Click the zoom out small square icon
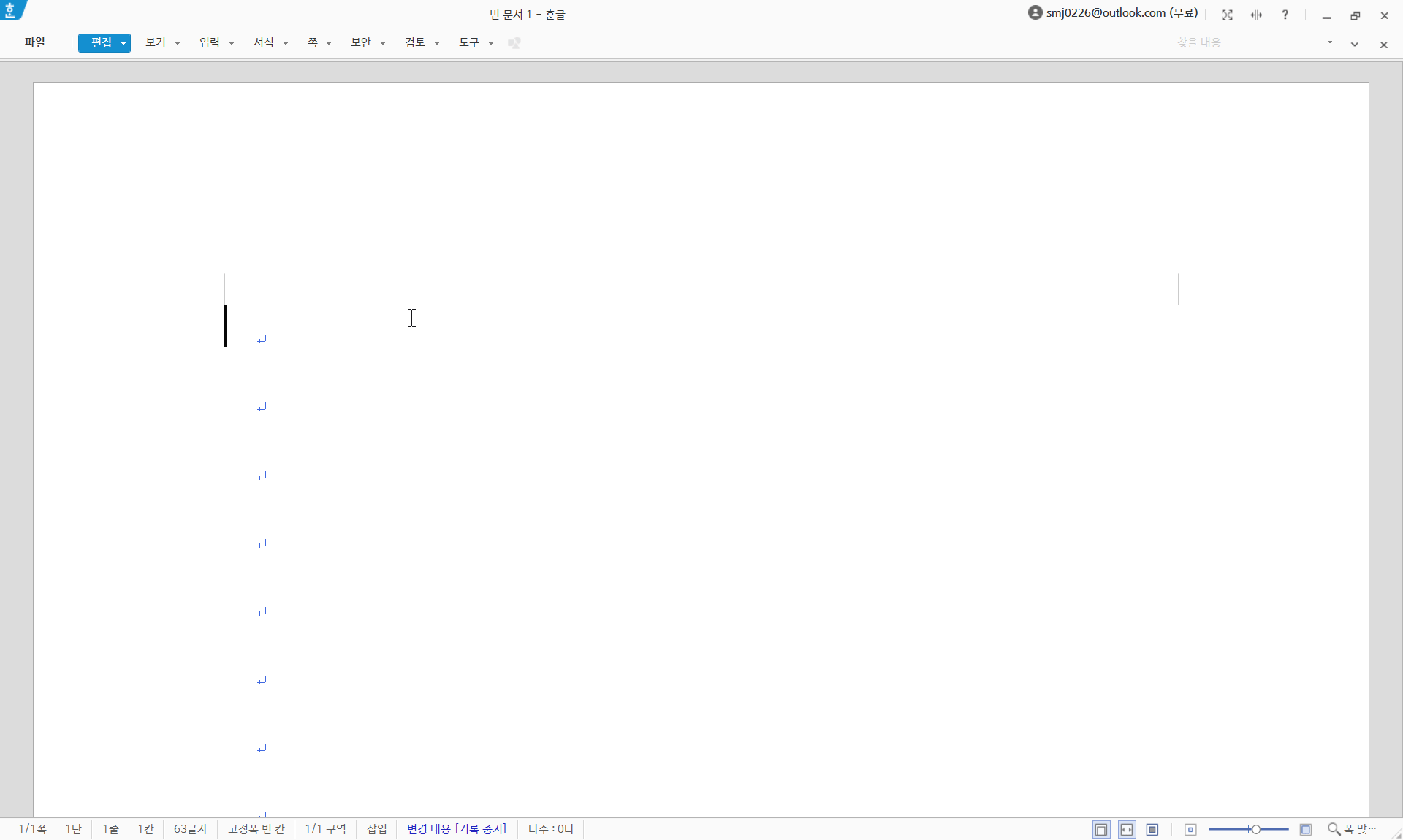 point(1190,829)
